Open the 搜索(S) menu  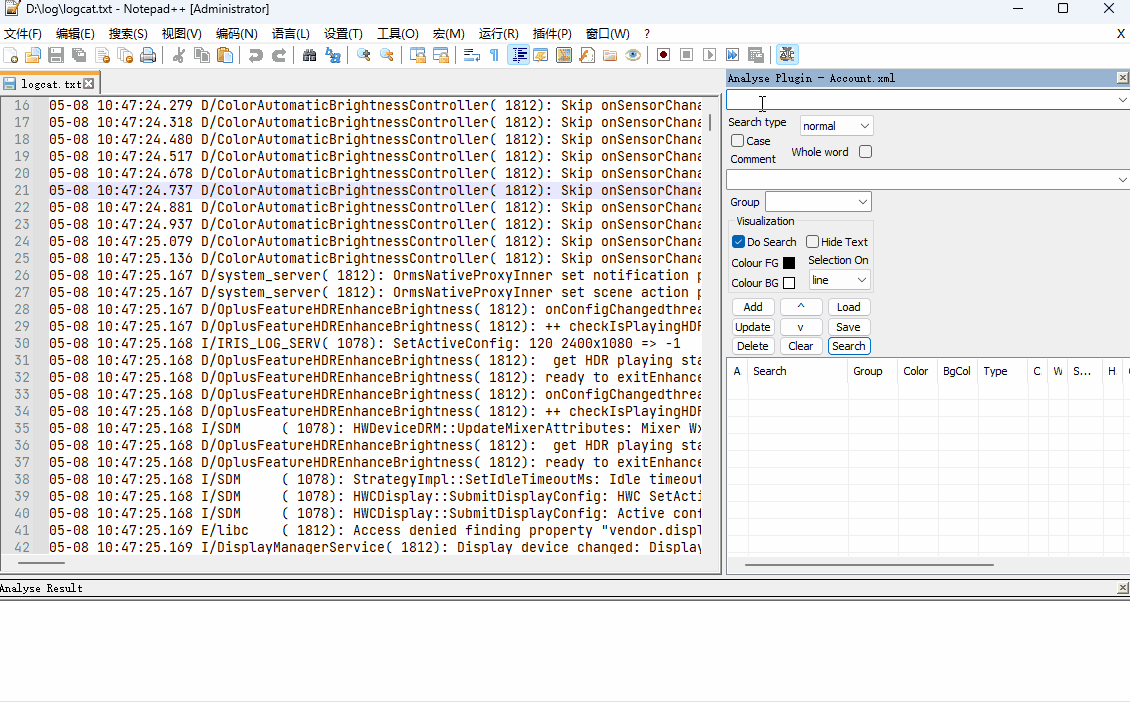pos(128,34)
